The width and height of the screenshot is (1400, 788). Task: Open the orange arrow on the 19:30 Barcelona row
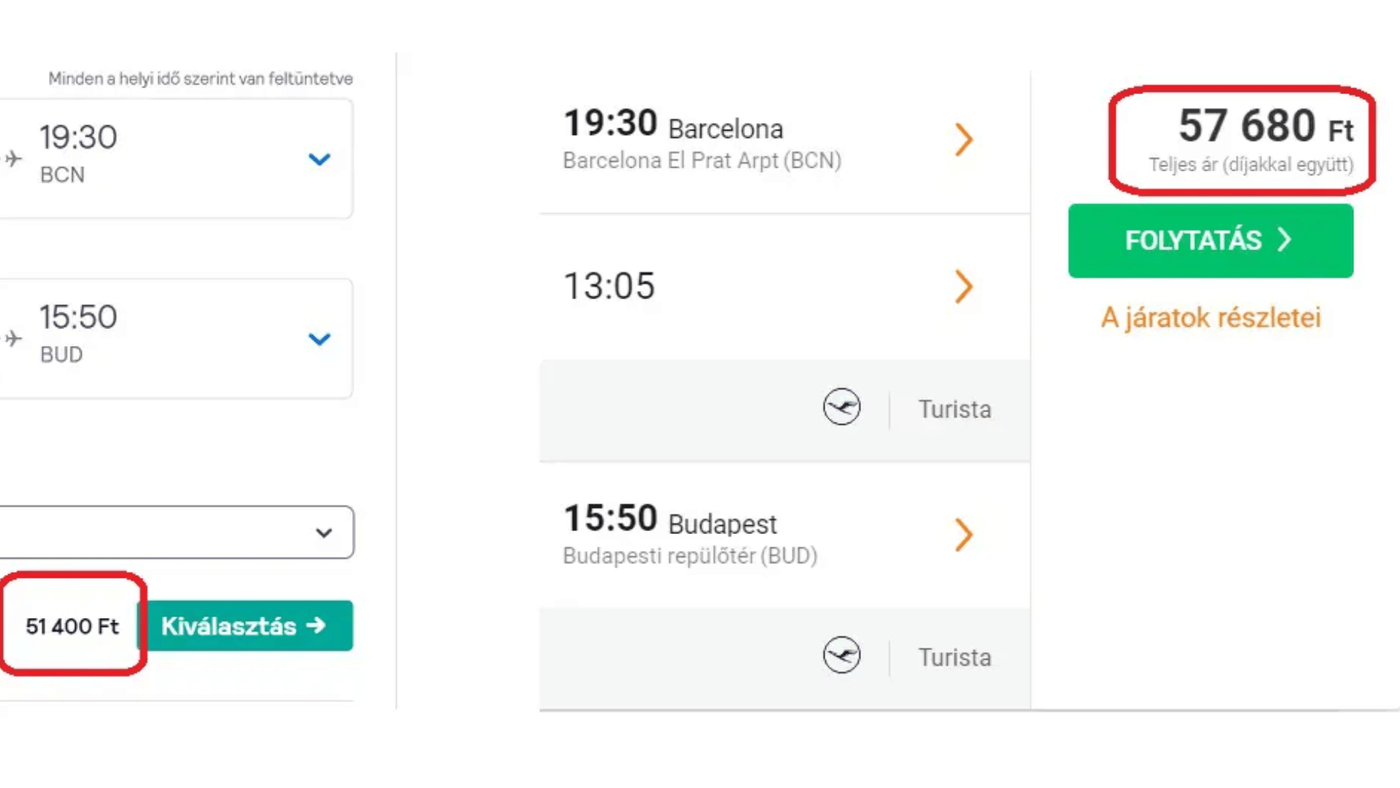(x=963, y=140)
